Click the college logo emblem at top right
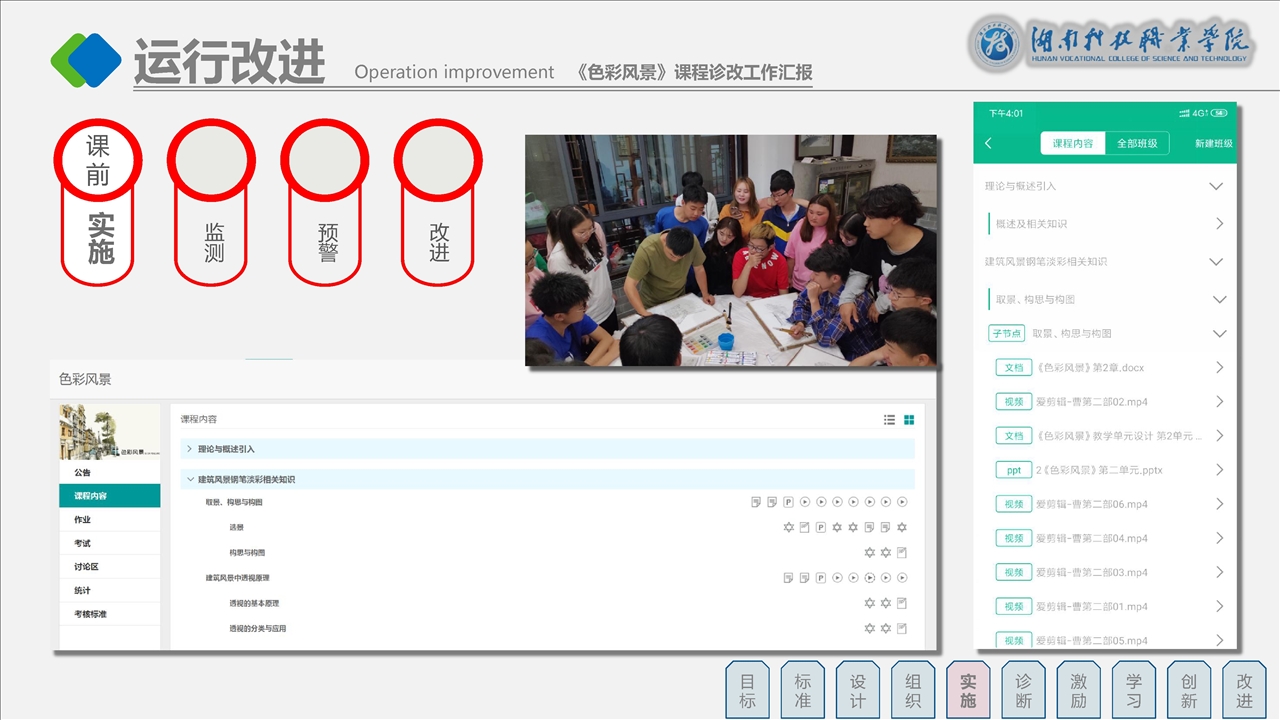Screen dimensions: 1280x720 (x=996, y=44)
